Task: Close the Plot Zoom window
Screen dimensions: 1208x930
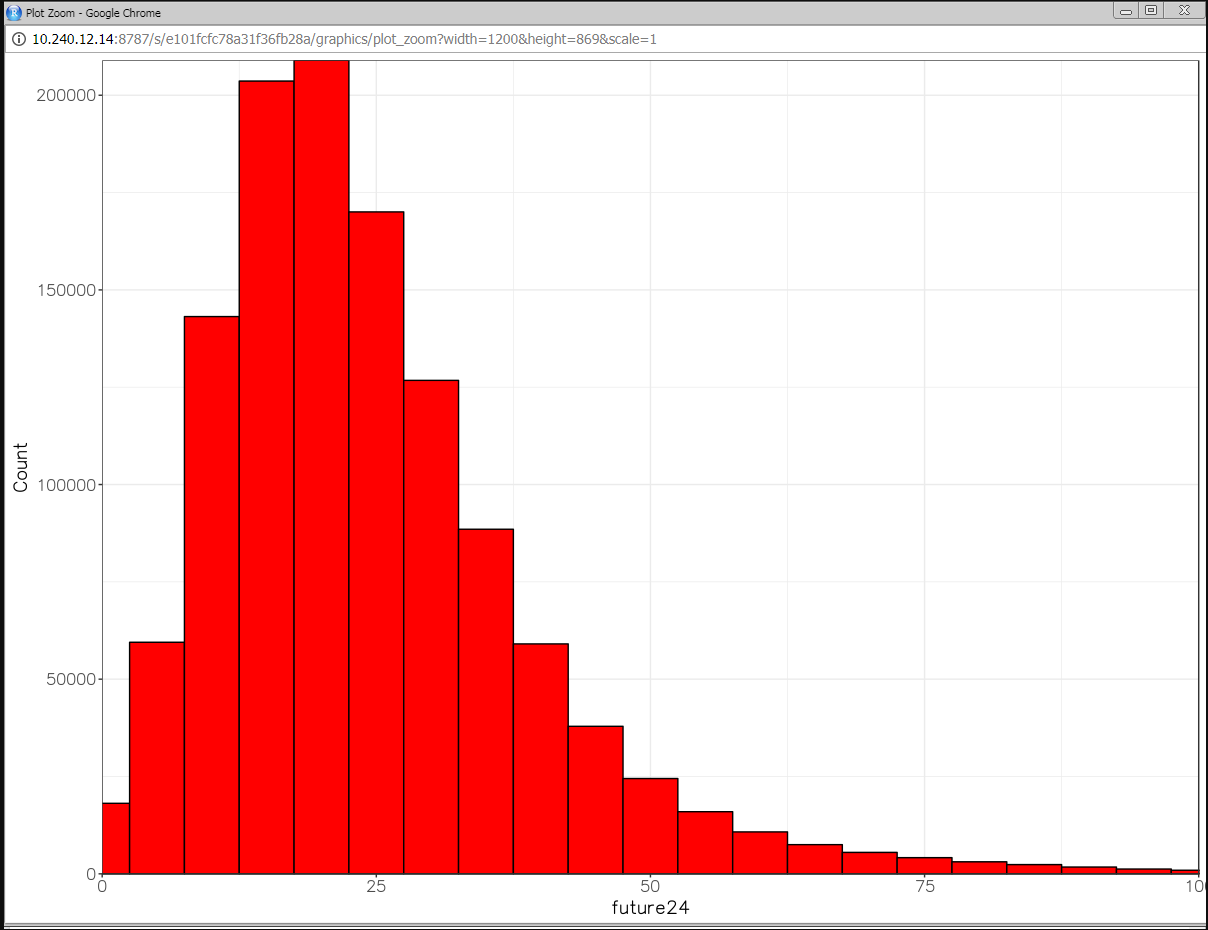Action: pyautogui.click(x=1184, y=10)
